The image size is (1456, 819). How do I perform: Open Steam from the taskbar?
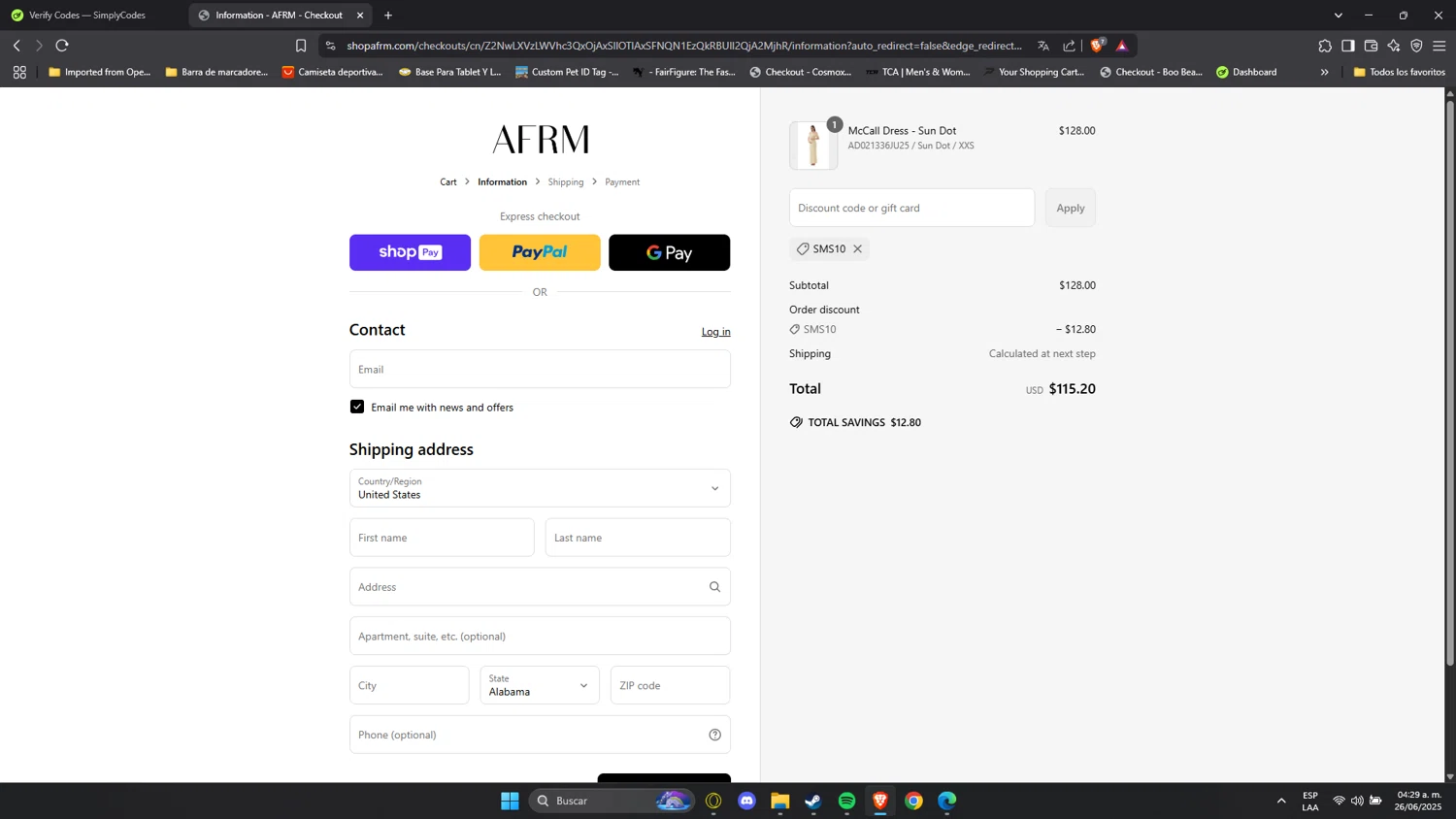pyautogui.click(x=813, y=801)
